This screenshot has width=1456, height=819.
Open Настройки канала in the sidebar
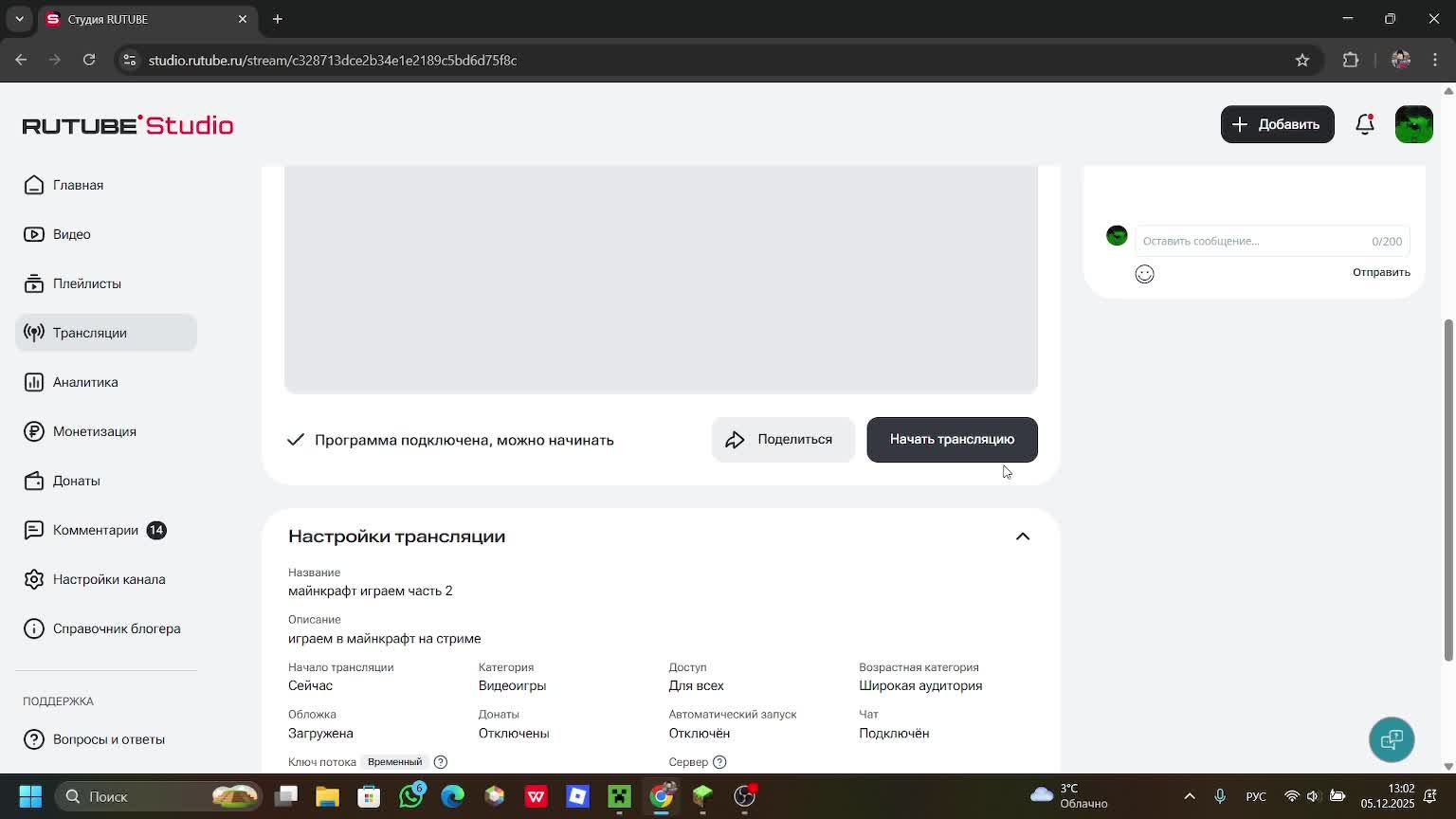(106, 579)
